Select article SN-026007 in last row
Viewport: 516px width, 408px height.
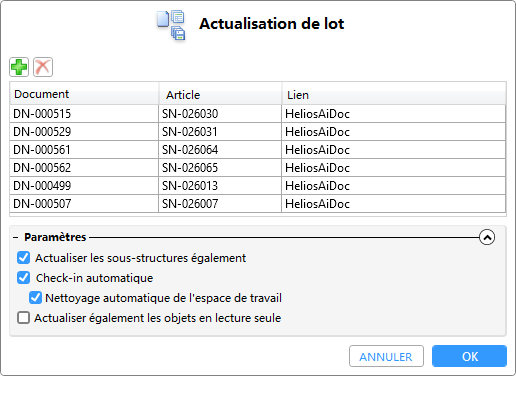tap(220, 204)
